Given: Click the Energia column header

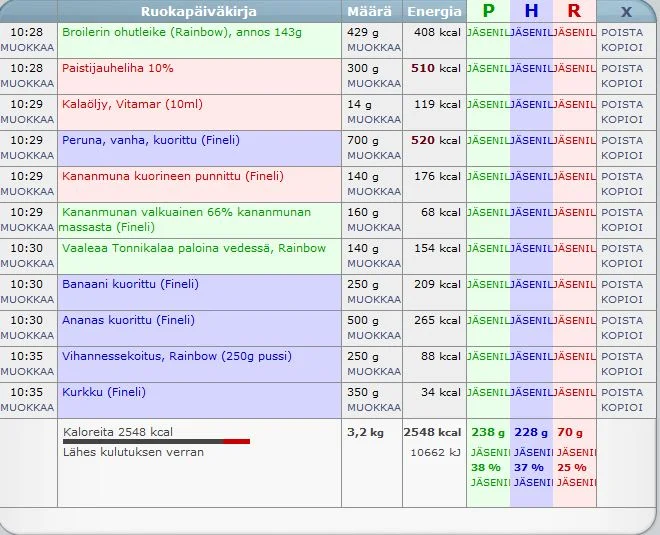Looking at the screenshot, I should tap(434, 11).
